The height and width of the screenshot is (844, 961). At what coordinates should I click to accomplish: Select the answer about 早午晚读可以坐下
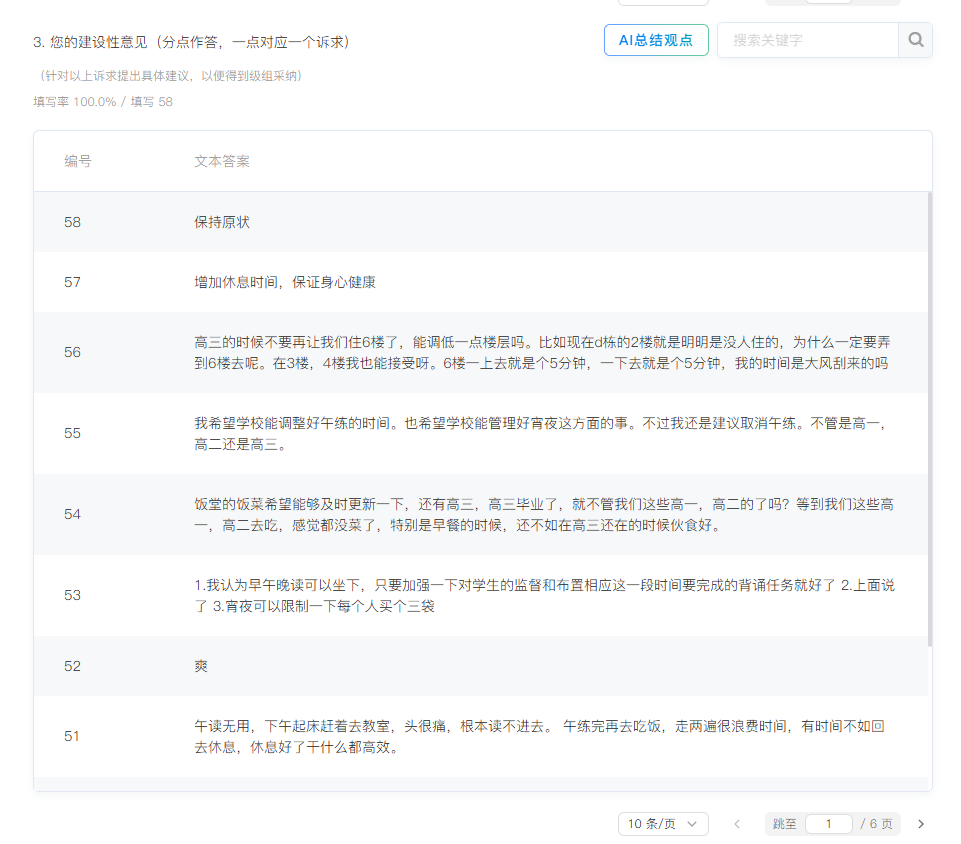[544, 595]
